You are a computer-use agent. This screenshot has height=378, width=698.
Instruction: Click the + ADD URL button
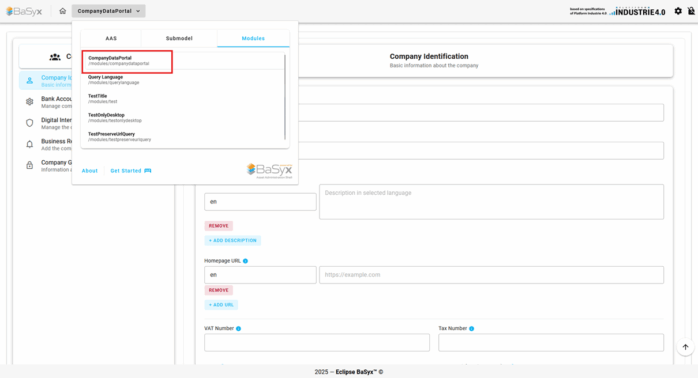pos(221,305)
